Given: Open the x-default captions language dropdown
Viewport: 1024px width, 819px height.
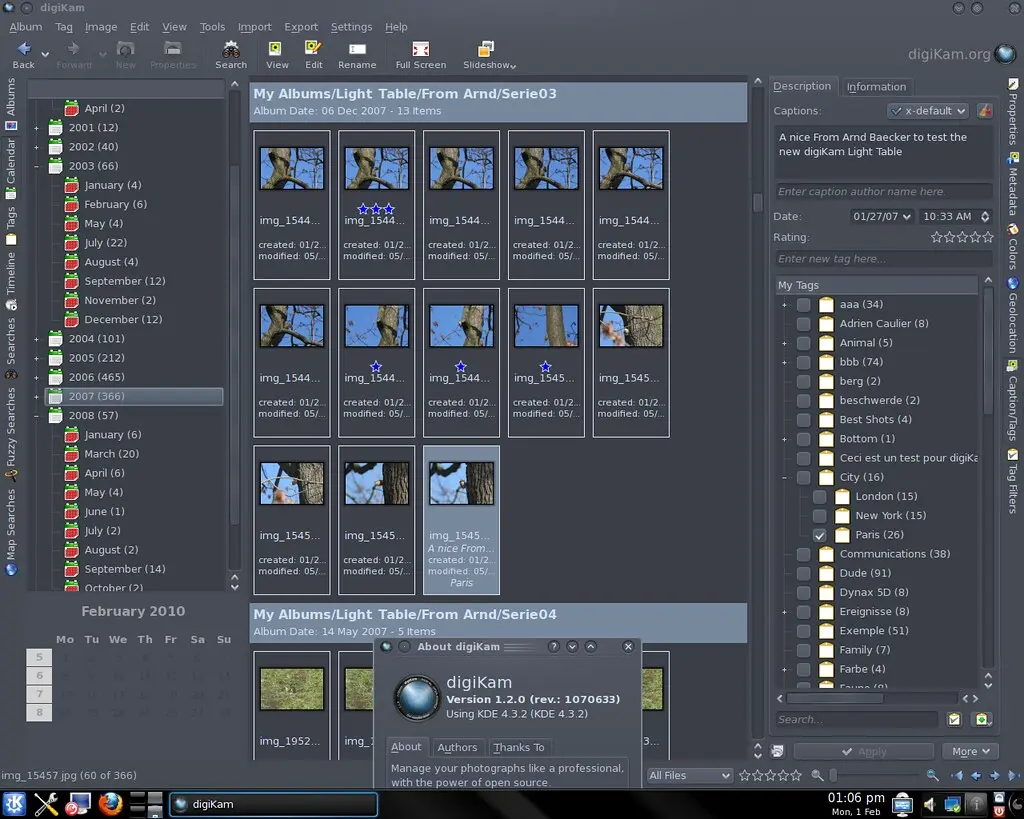Looking at the screenshot, I should coord(927,110).
